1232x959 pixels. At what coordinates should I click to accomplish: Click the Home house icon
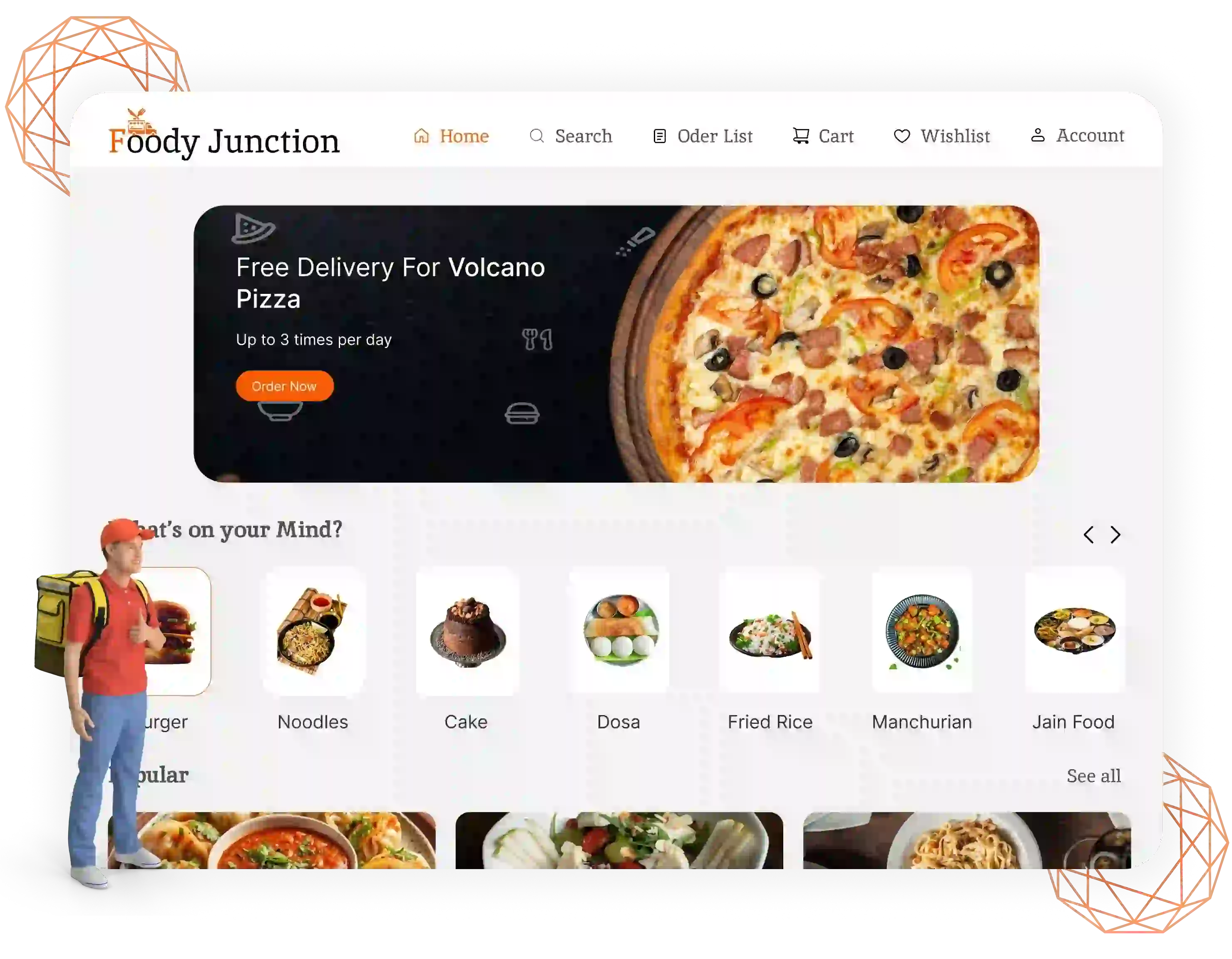(x=421, y=136)
